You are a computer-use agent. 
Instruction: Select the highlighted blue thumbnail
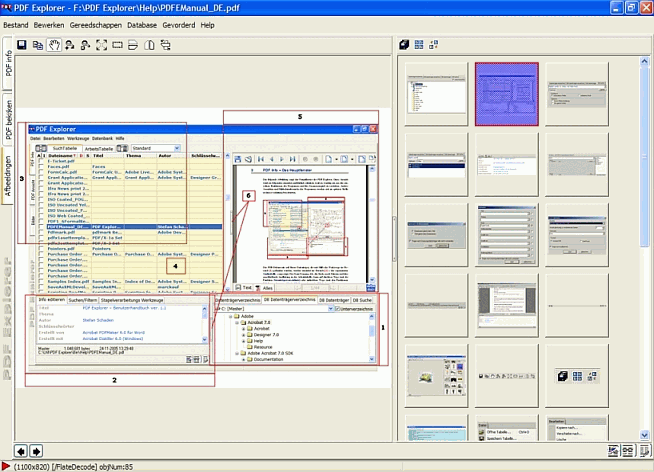[507, 92]
